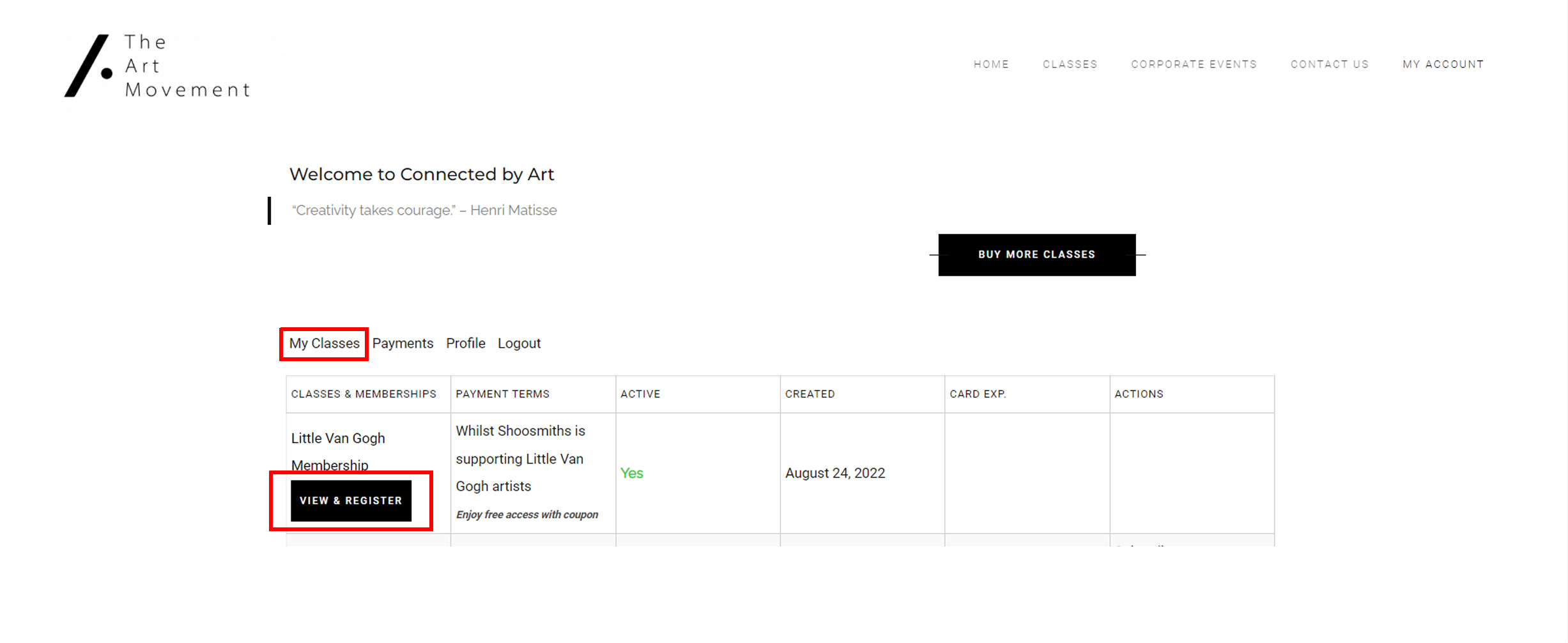
Task: Click View & Register button
Action: 351,500
